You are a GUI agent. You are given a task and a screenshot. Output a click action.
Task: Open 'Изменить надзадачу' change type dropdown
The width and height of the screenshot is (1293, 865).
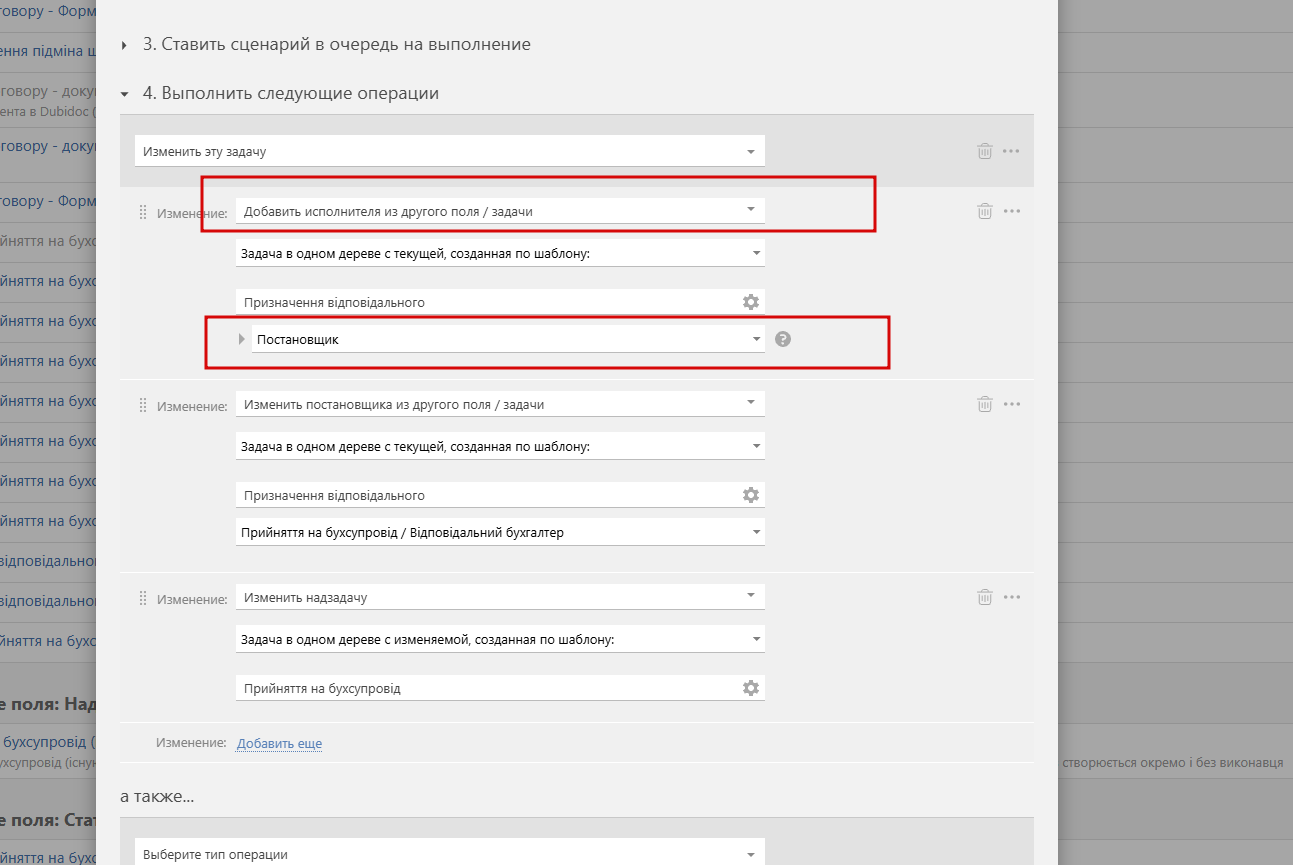pyautogui.click(x=500, y=597)
